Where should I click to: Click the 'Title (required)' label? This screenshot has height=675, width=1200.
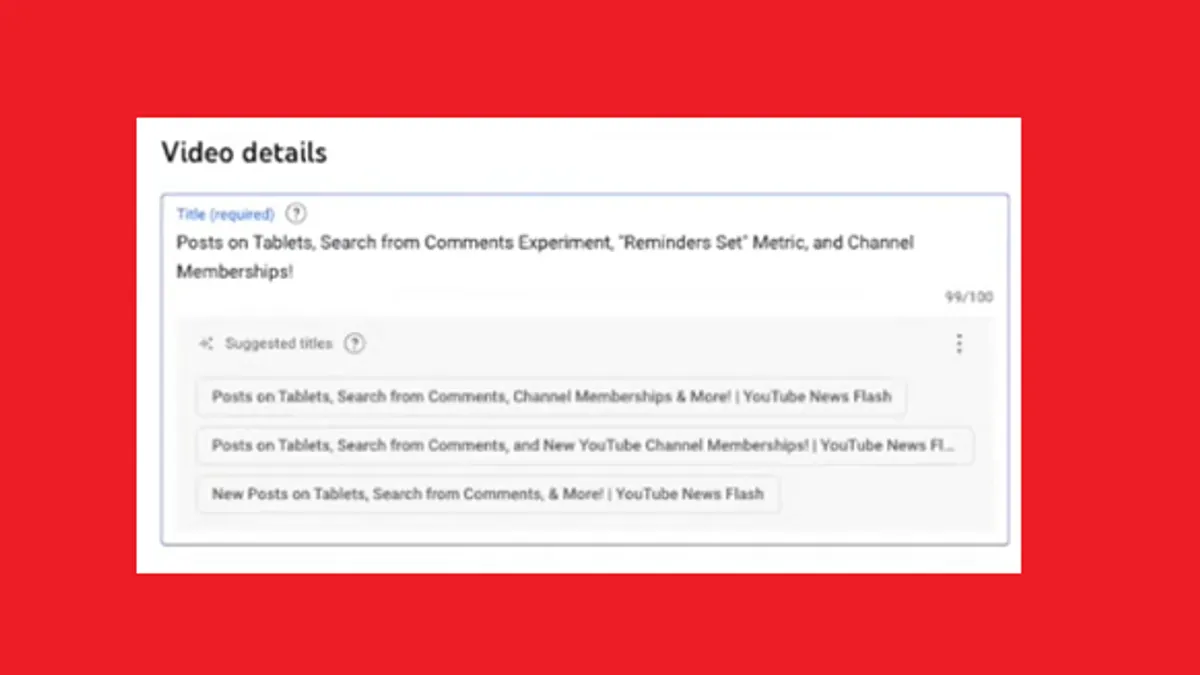pos(225,214)
